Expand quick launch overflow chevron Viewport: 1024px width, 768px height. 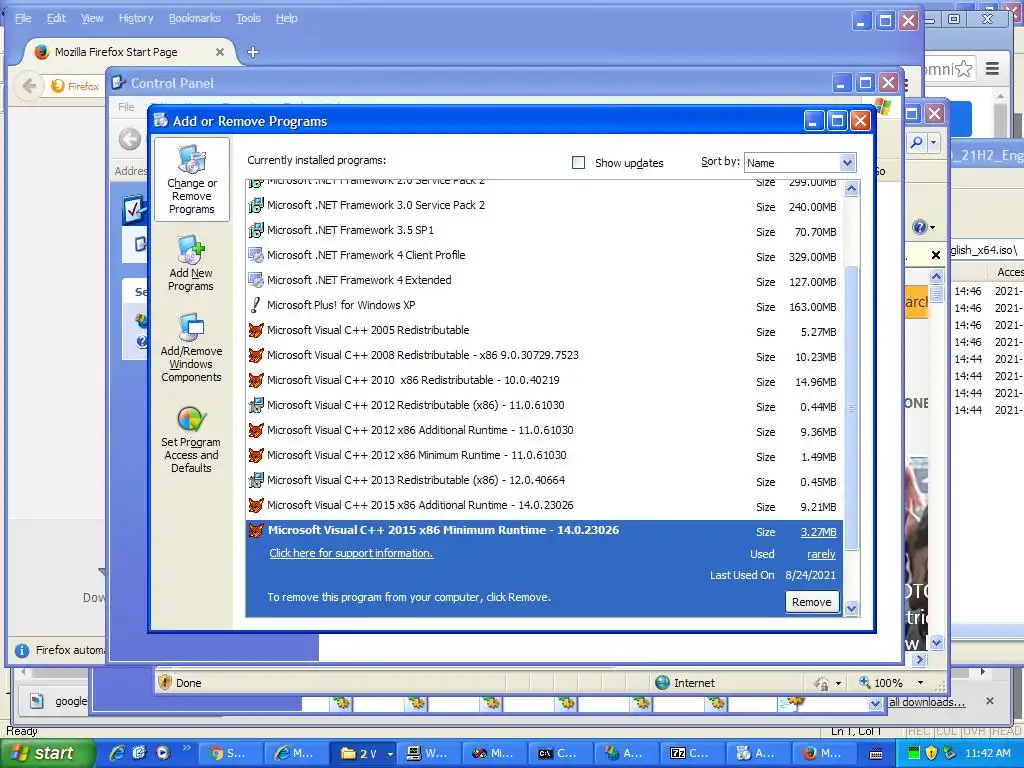(x=187, y=747)
